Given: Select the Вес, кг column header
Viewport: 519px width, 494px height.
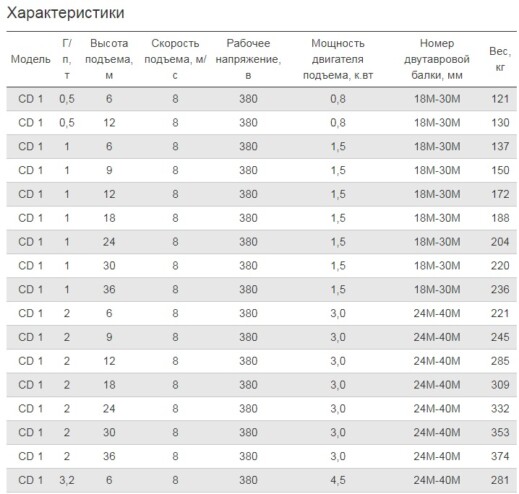Looking at the screenshot, I should 500,59.
